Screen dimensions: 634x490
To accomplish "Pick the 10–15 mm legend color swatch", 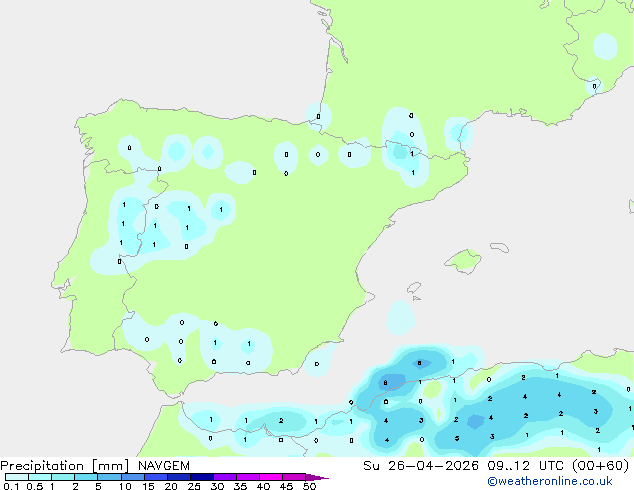I will [132, 477].
